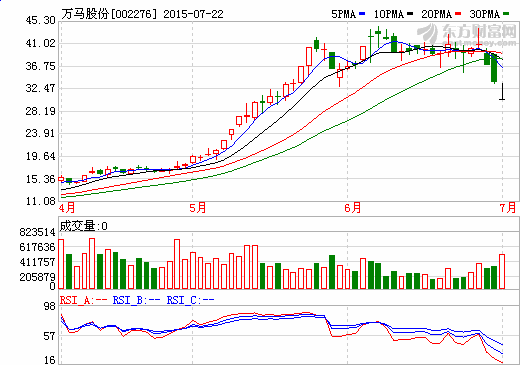Click the 28.19 price axis label

(41, 111)
